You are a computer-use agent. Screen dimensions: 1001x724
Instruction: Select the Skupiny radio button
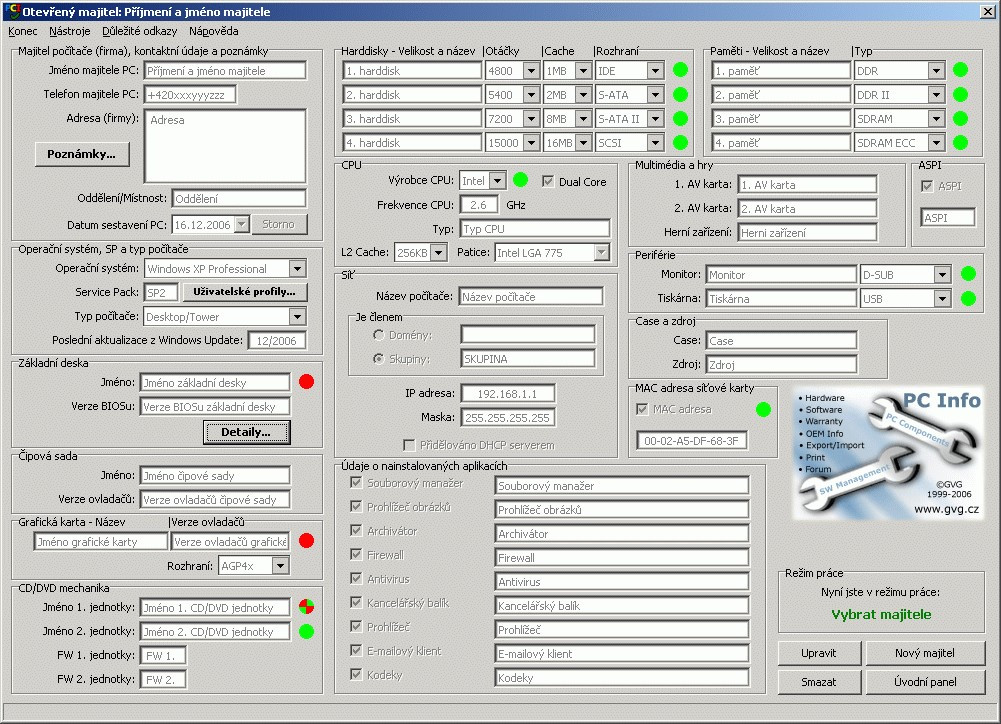[x=379, y=359]
